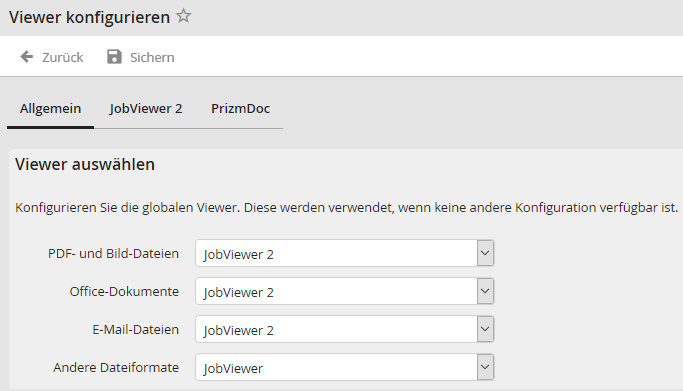Switch to the Allgemein tab
This screenshot has height=391, width=683.
[51, 108]
